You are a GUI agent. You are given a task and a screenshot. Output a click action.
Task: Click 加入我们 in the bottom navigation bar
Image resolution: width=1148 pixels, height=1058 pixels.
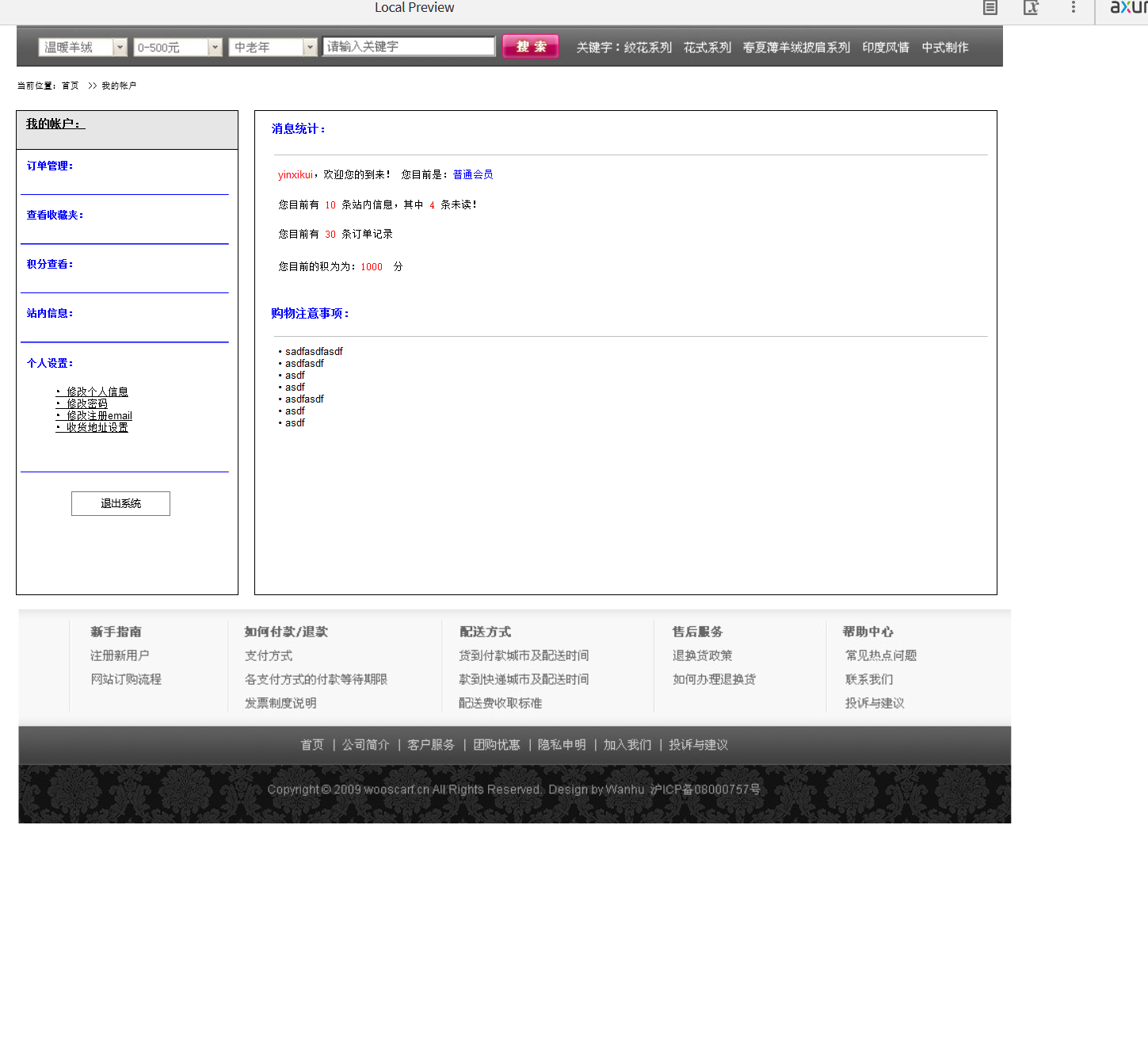pos(627,745)
